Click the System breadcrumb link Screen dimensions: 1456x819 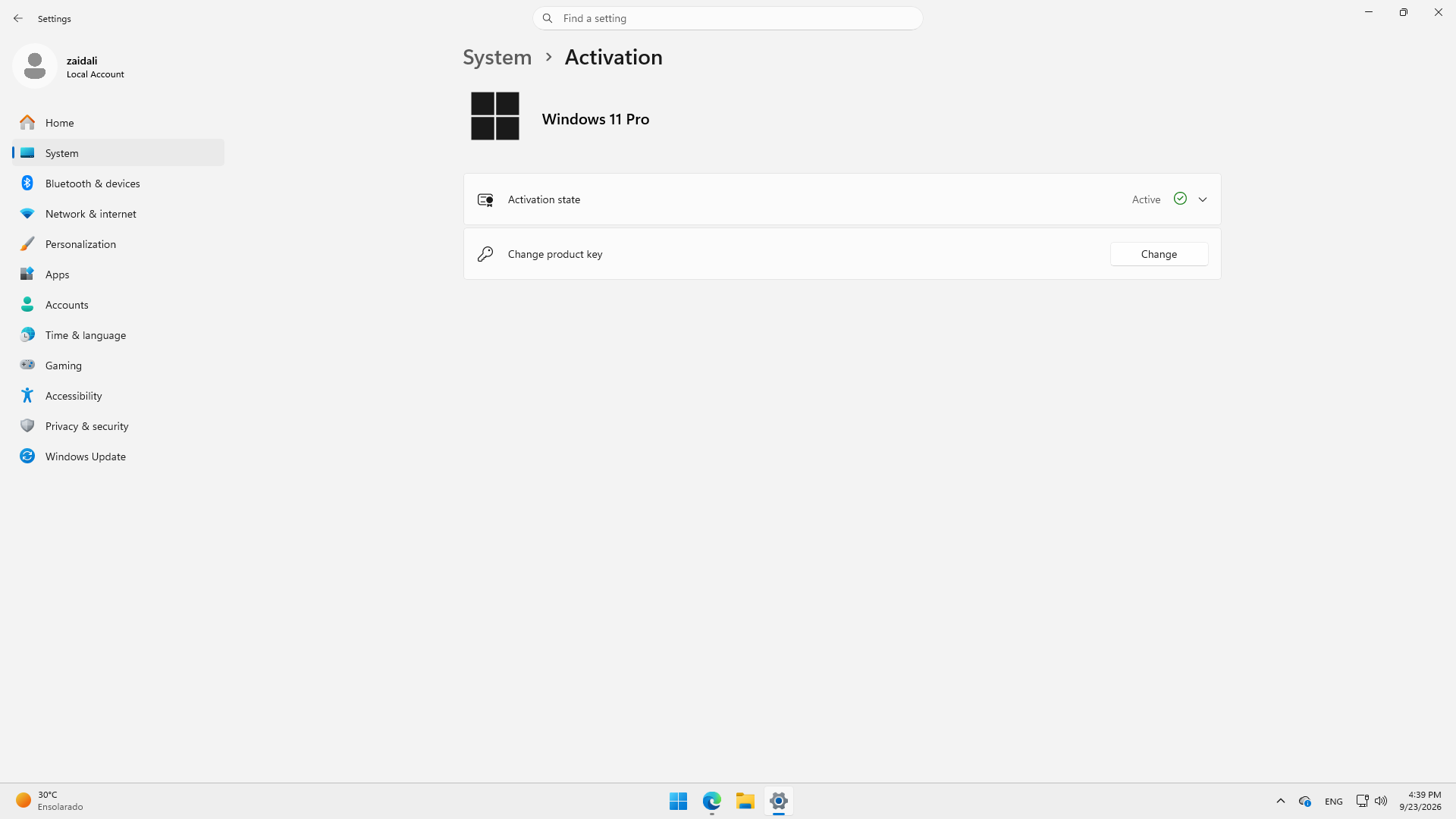[497, 57]
